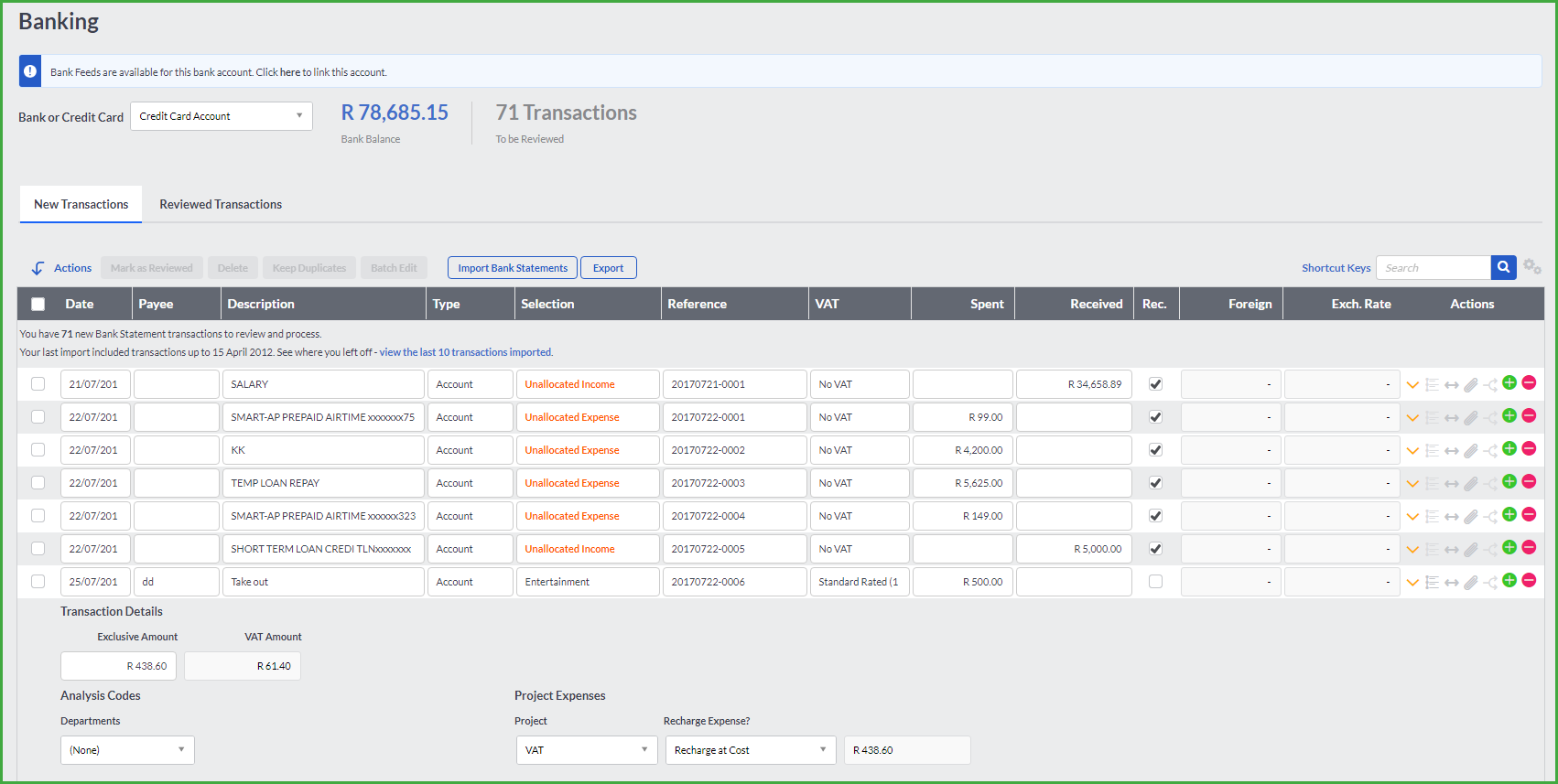Image resolution: width=1558 pixels, height=784 pixels.
Task: Open the grid settings gear icon
Action: click(1531, 267)
